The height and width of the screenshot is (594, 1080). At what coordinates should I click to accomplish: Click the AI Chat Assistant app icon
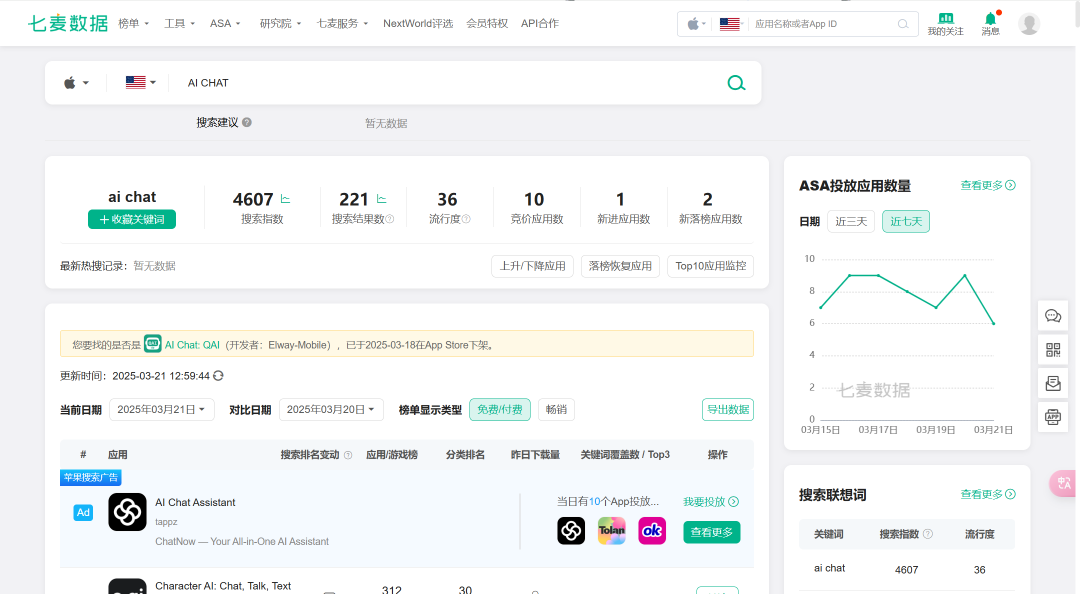[127, 512]
